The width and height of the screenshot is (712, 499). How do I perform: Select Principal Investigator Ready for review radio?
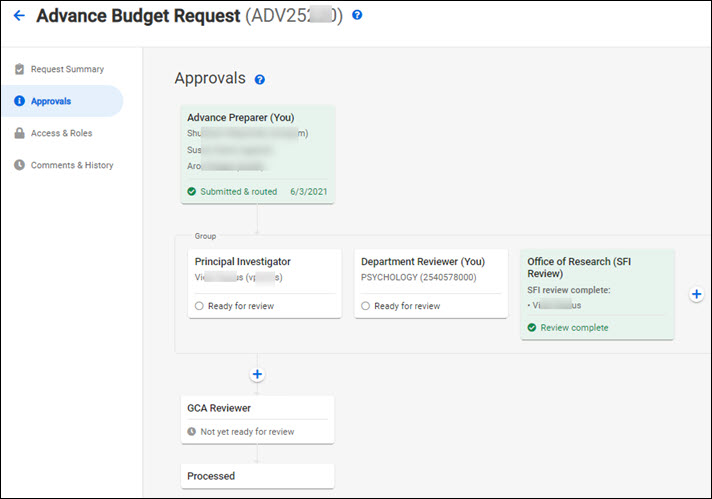(x=199, y=306)
